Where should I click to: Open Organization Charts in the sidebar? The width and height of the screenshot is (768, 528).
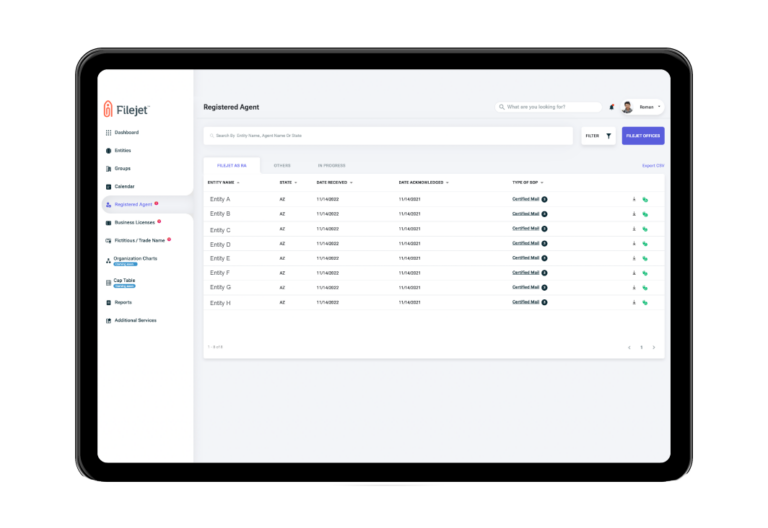132,261
